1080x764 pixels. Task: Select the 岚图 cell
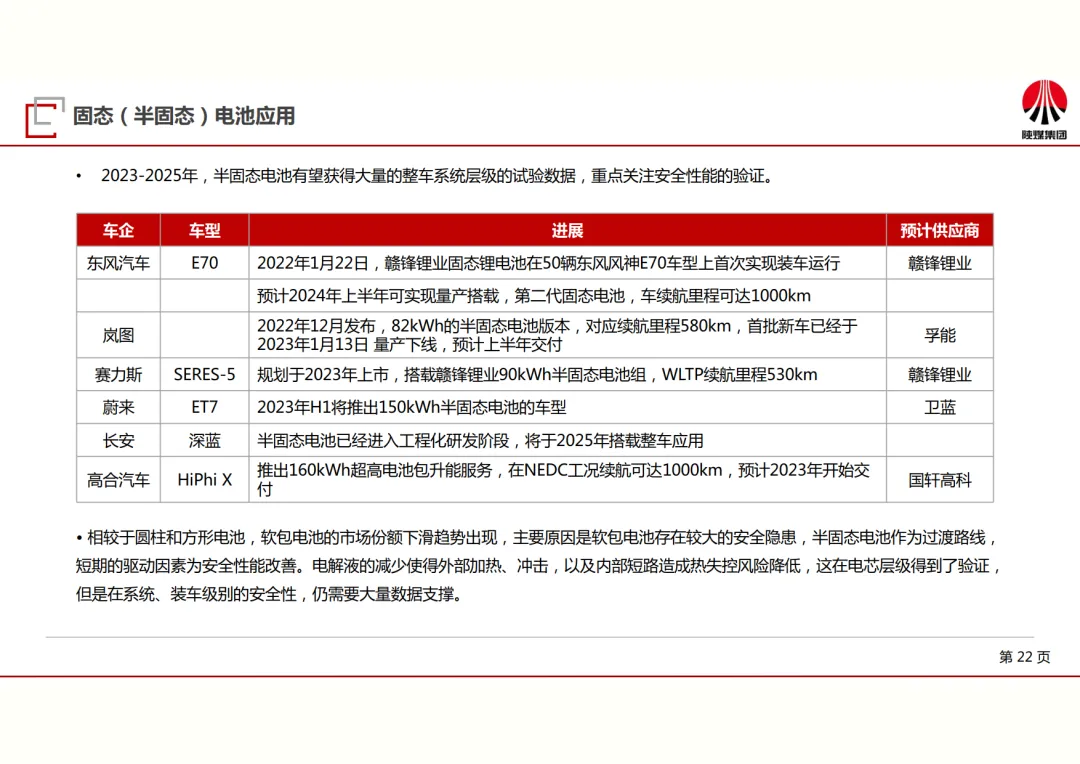click(x=118, y=335)
